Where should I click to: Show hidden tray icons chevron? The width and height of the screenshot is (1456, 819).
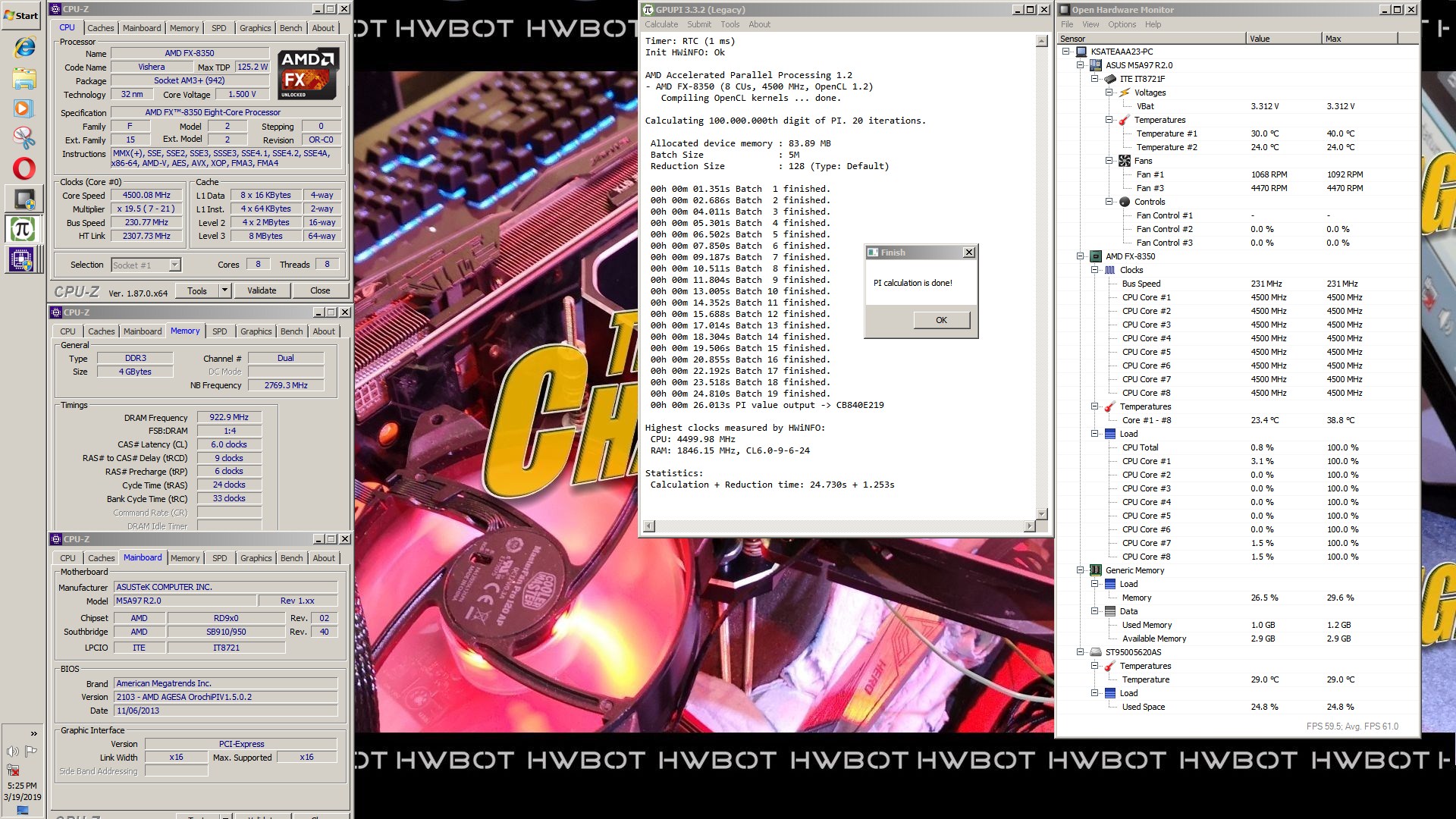pos(33,733)
